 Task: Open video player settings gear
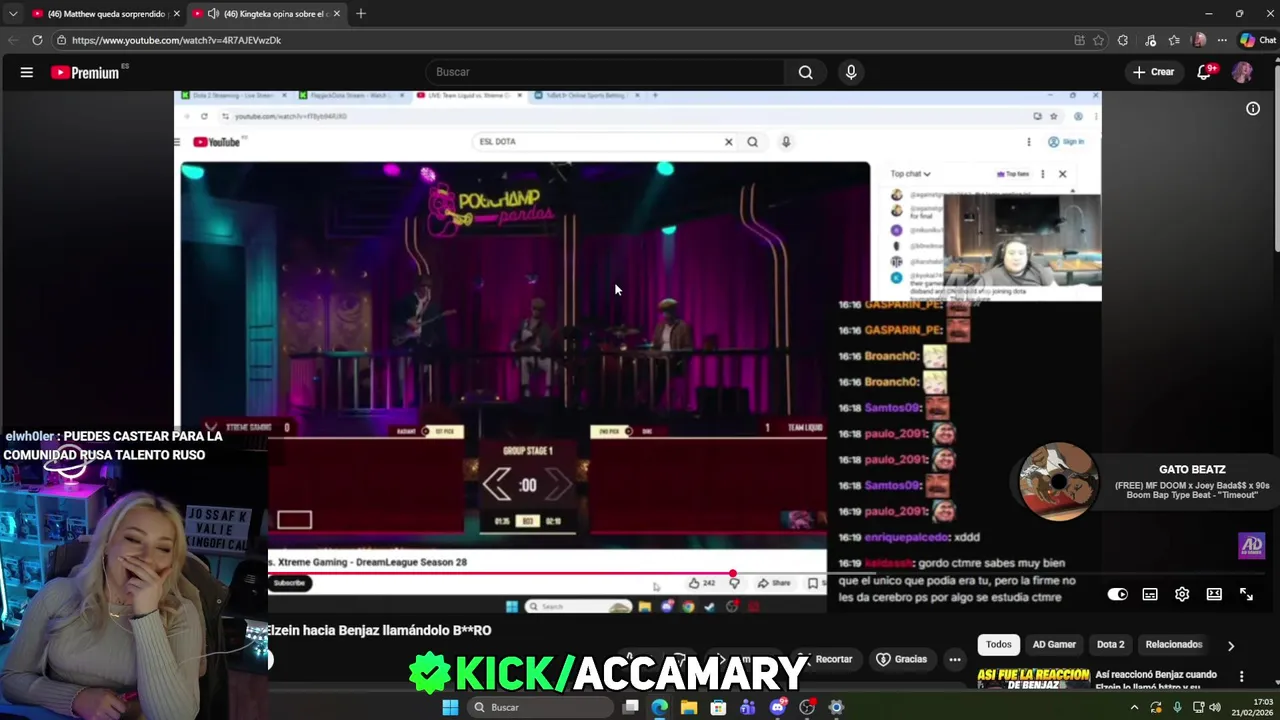[1182, 594]
